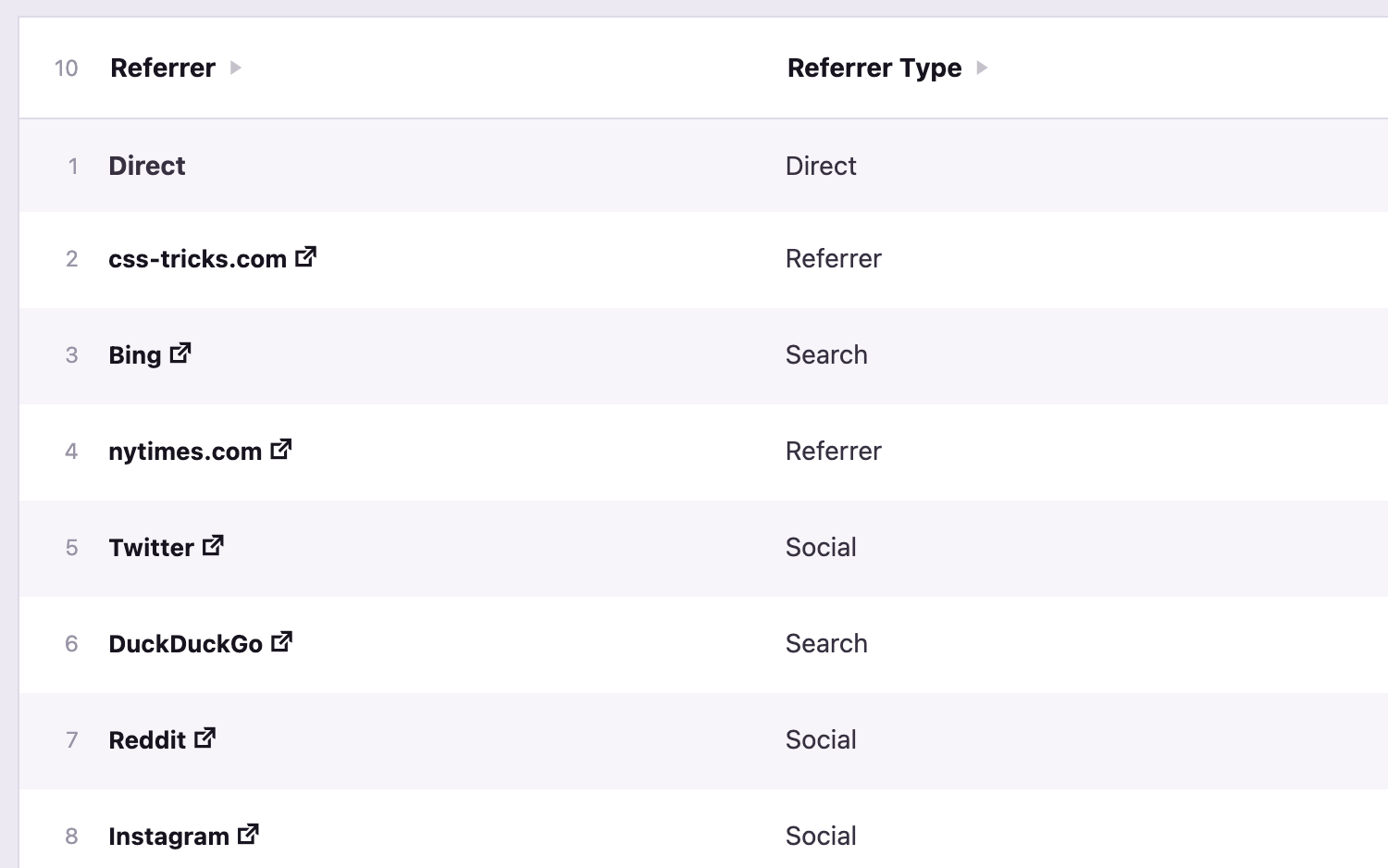The image size is (1388, 868).
Task: Expand the Referrer Type column chevron
Action: coord(982,68)
